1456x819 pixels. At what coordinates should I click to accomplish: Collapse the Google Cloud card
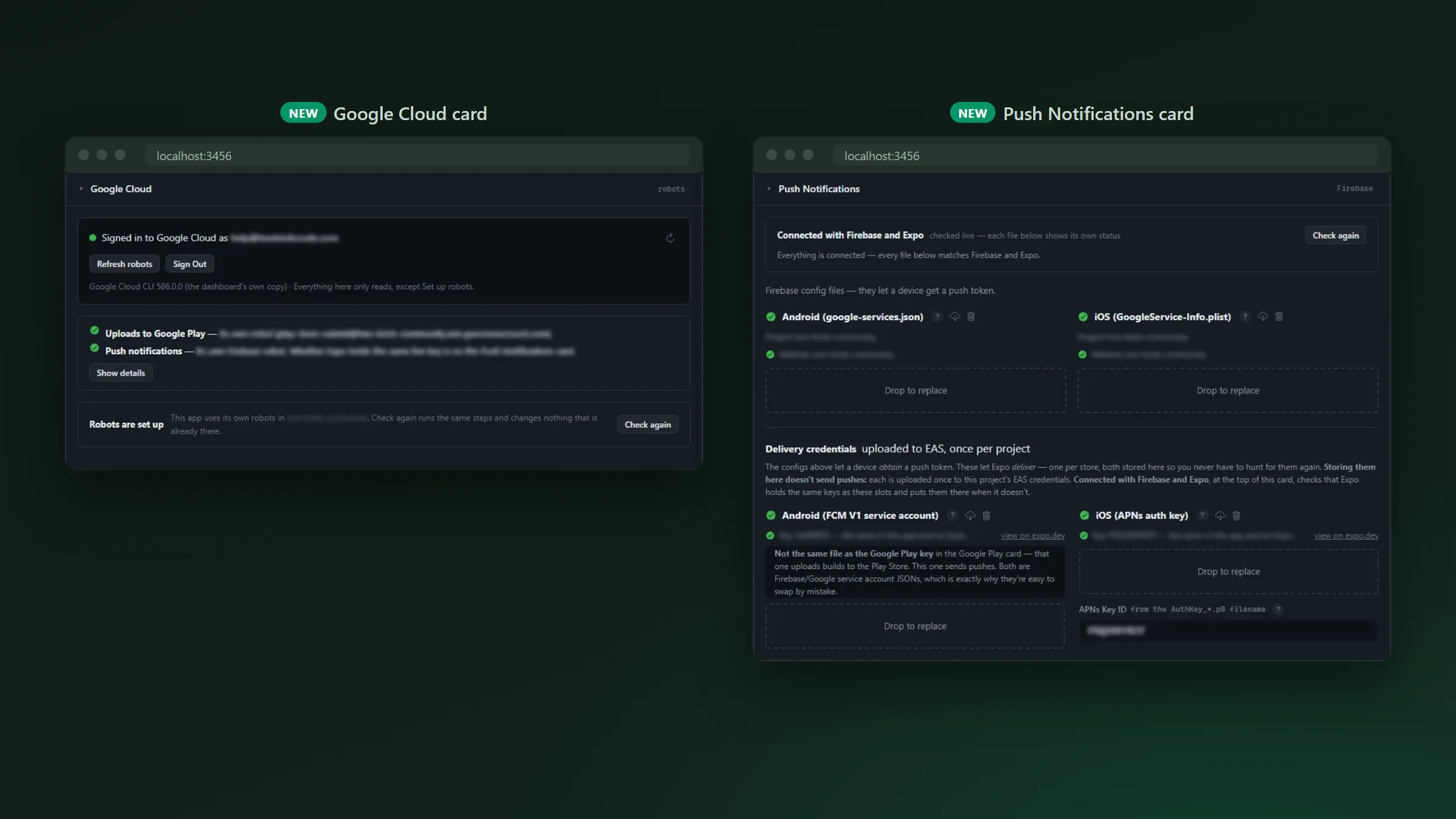tap(81, 189)
